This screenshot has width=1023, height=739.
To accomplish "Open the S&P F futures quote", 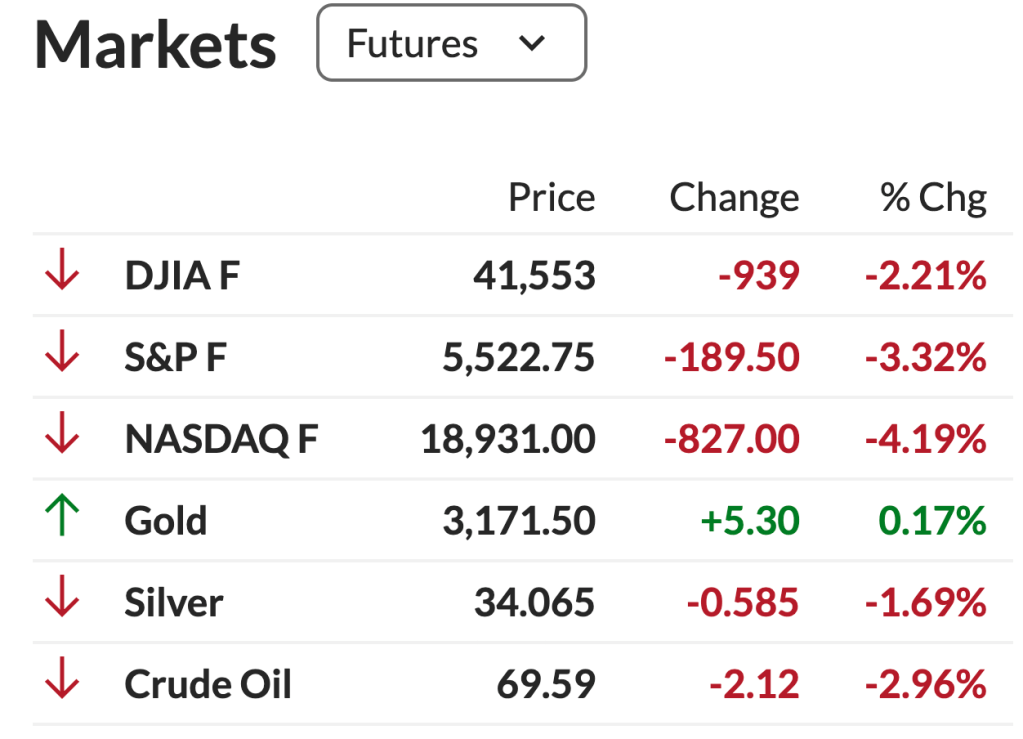I will [x=175, y=358].
